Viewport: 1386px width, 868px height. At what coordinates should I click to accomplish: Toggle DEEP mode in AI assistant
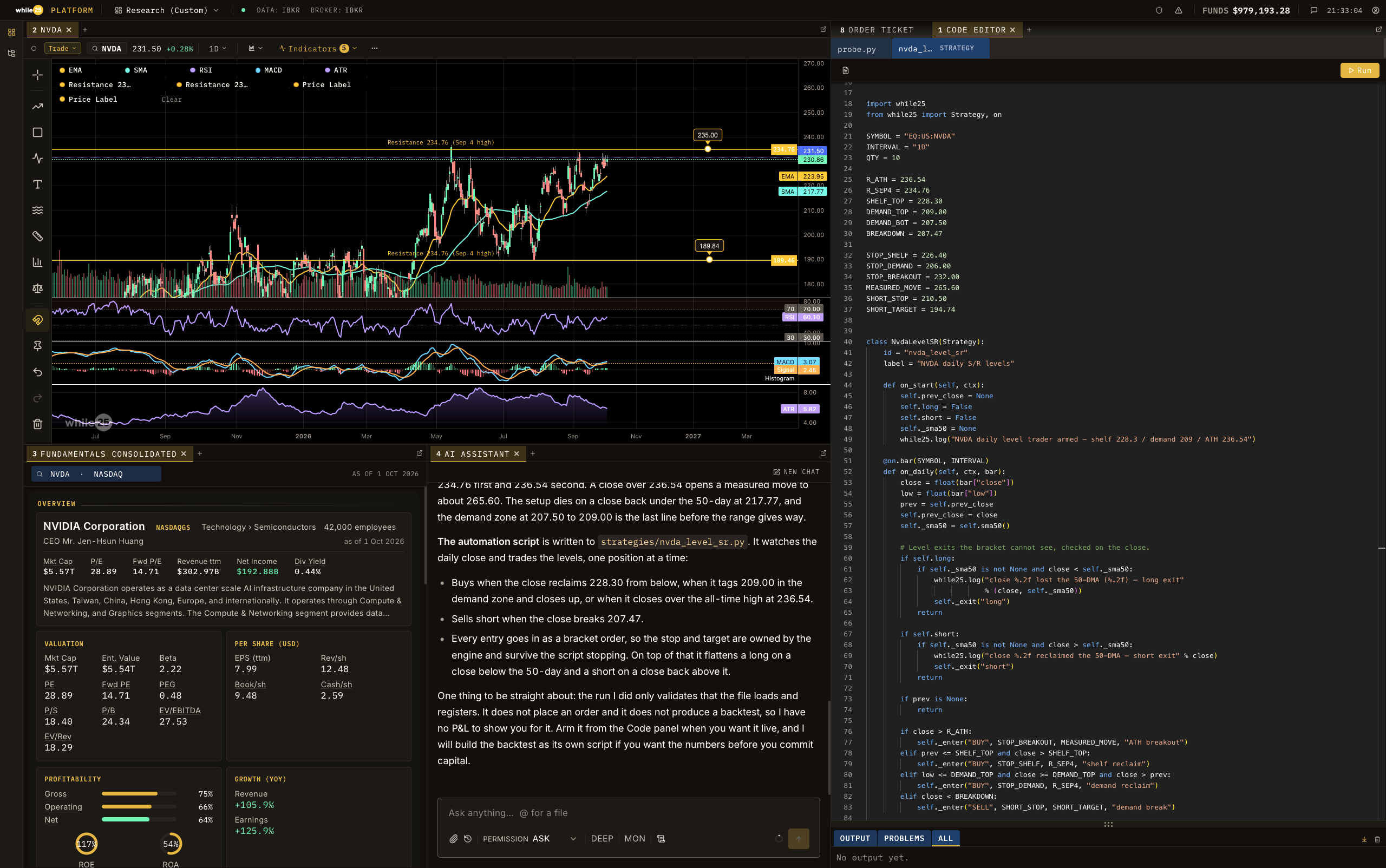(x=602, y=839)
